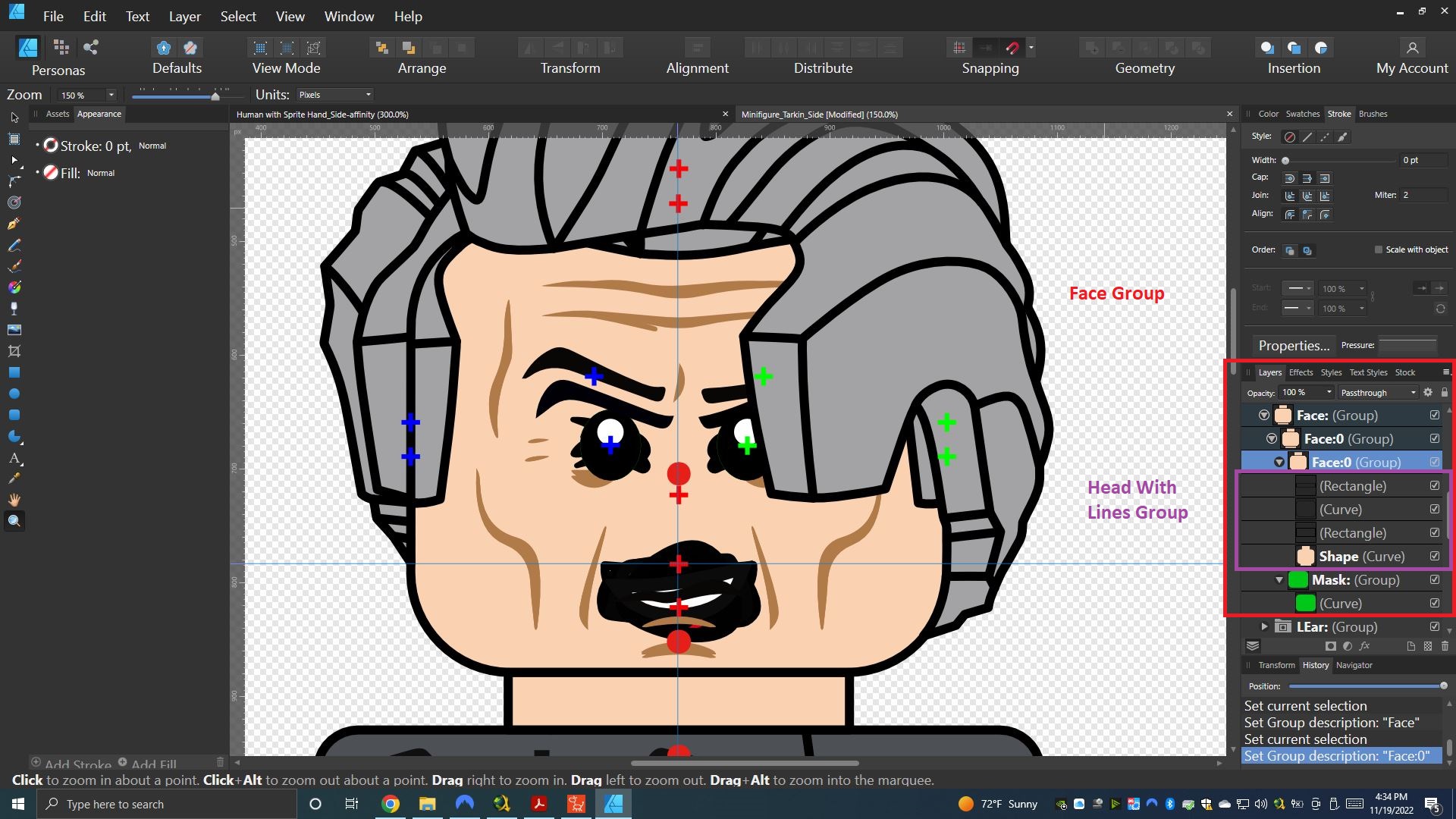Open the Zoom percentage dropdown

111,95
